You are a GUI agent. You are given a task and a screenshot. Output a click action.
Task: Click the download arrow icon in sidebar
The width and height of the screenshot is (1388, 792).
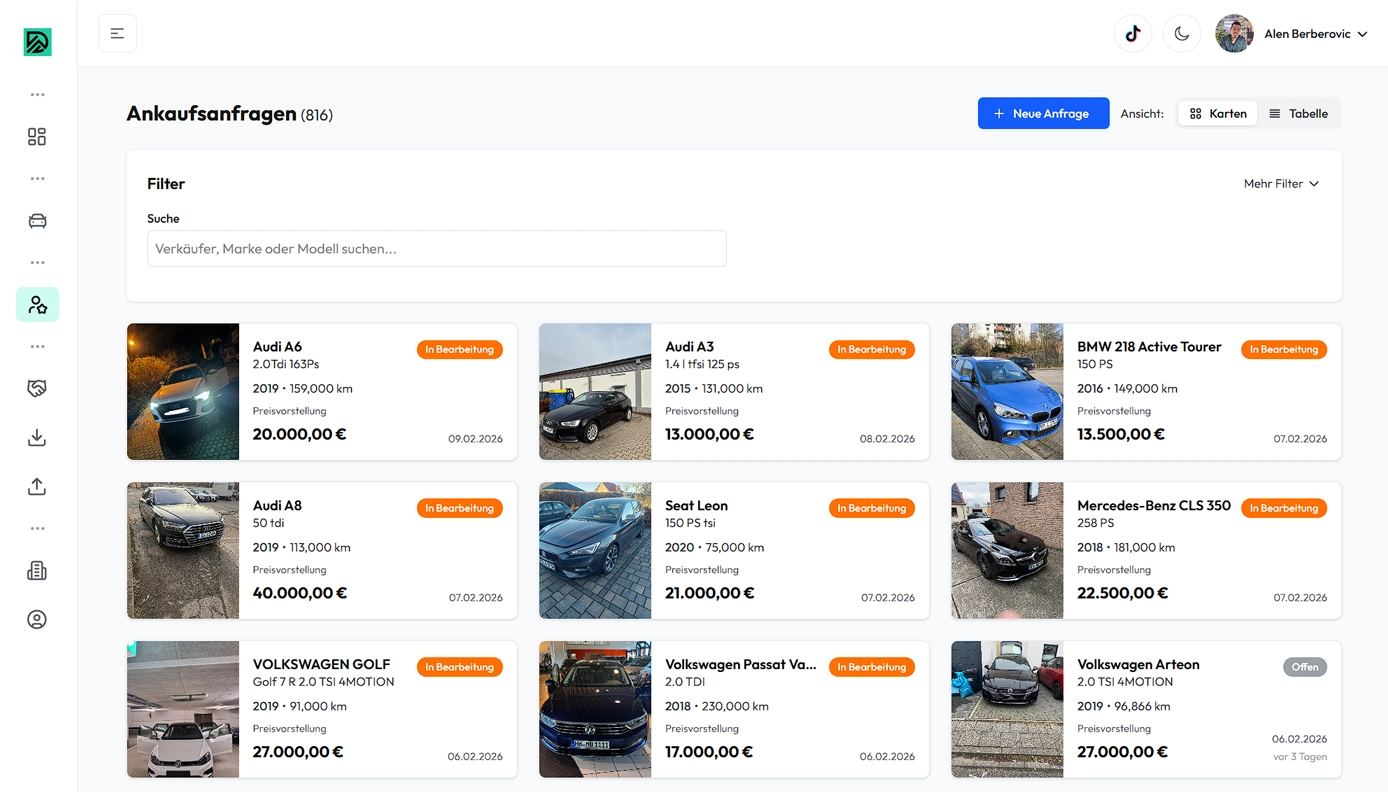pos(37,438)
